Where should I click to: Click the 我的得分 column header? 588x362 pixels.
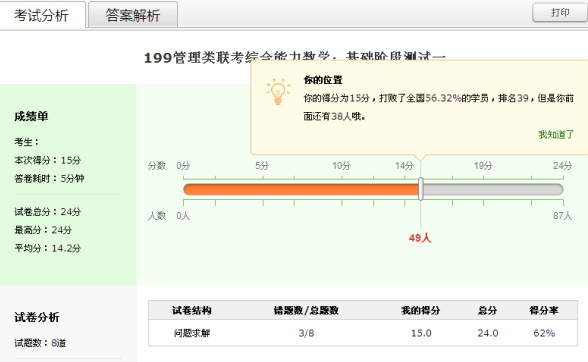(x=421, y=310)
